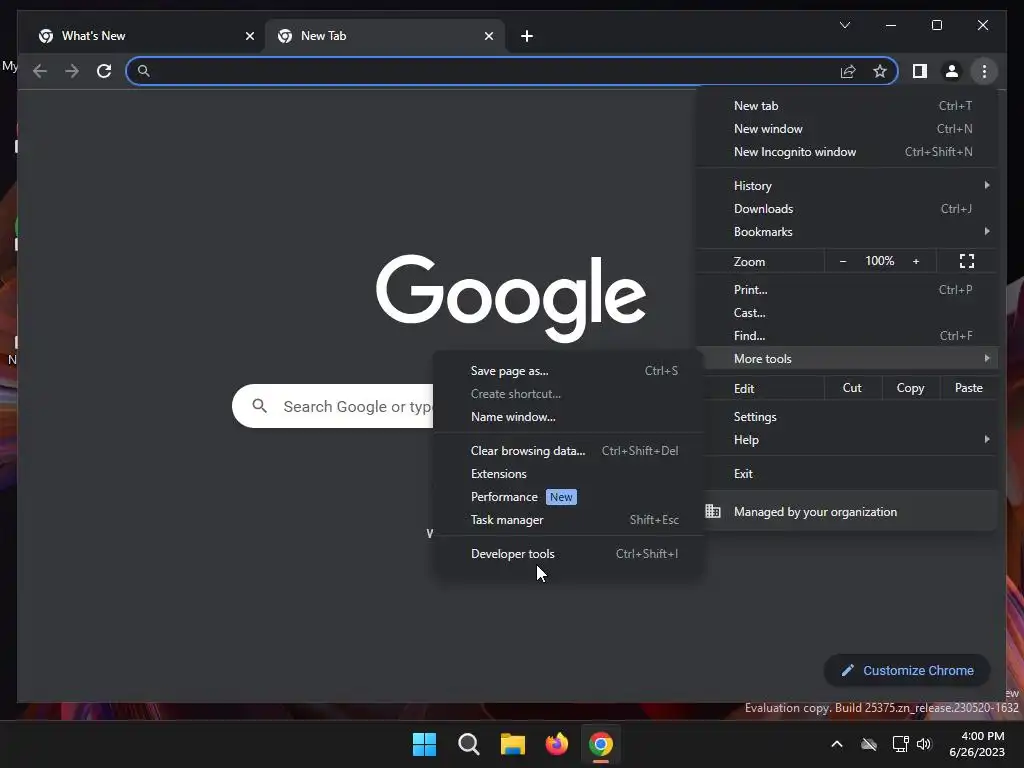
Task: Bookmark this tab with the star icon
Action: (880, 71)
